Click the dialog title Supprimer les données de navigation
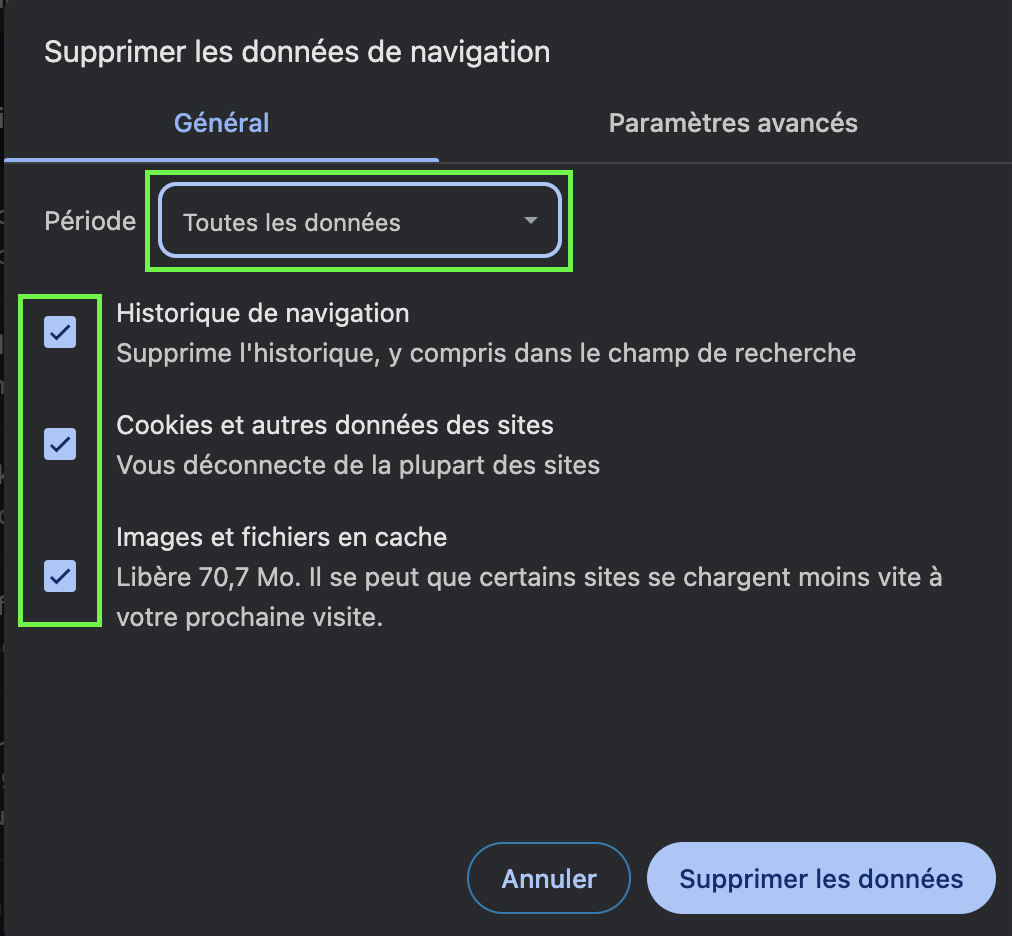1012x936 pixels. point(297,52)
